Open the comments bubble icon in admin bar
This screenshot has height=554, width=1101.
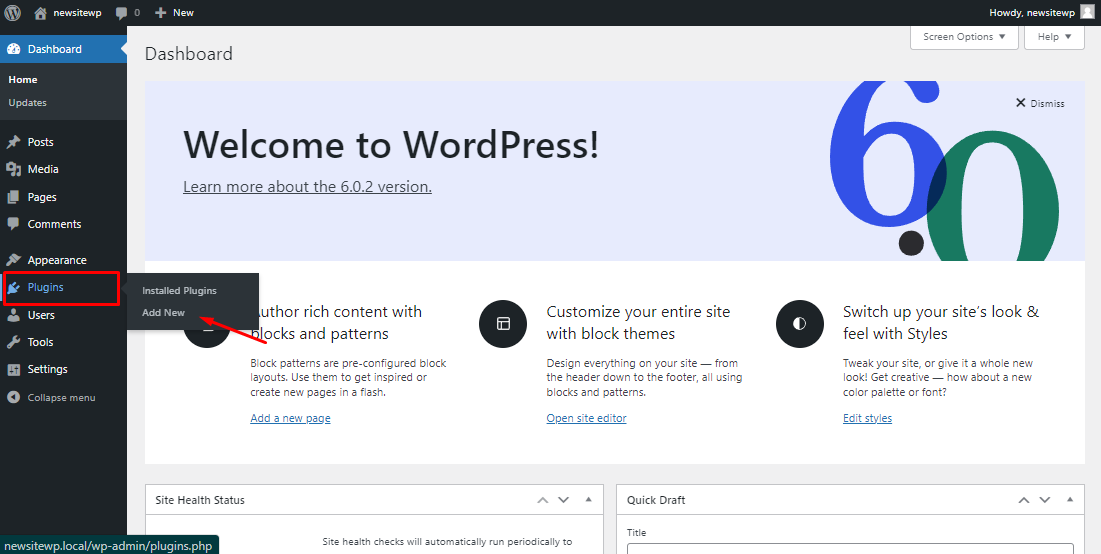122,12
